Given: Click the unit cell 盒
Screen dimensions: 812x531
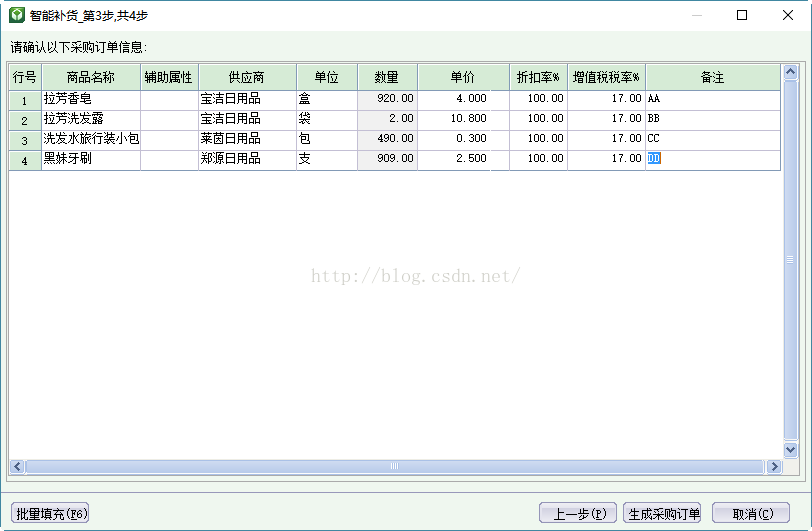Looking at the screenshot, I should [327, 100].
